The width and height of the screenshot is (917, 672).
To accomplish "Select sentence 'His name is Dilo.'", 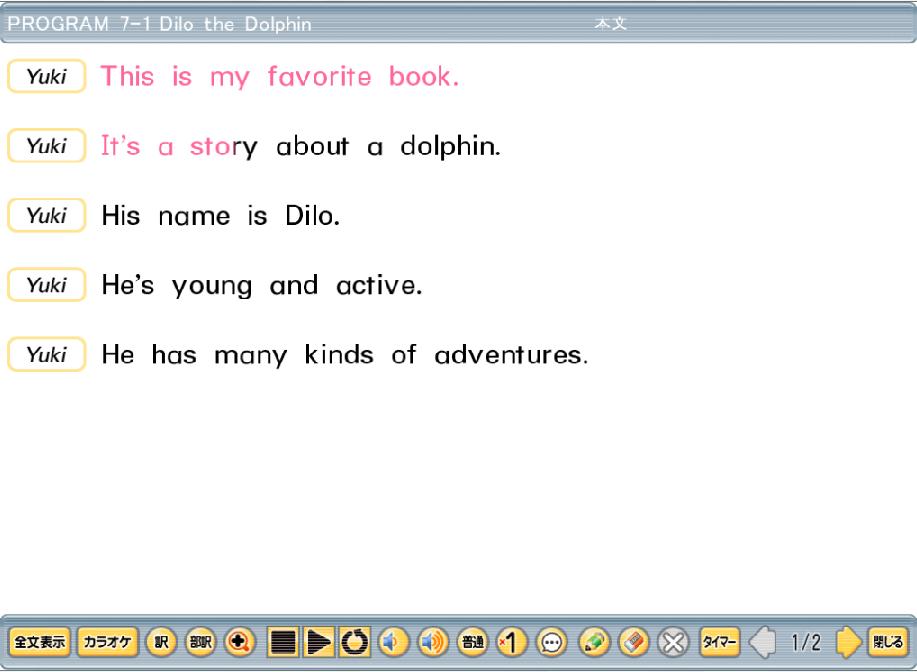I will (220, 216).
